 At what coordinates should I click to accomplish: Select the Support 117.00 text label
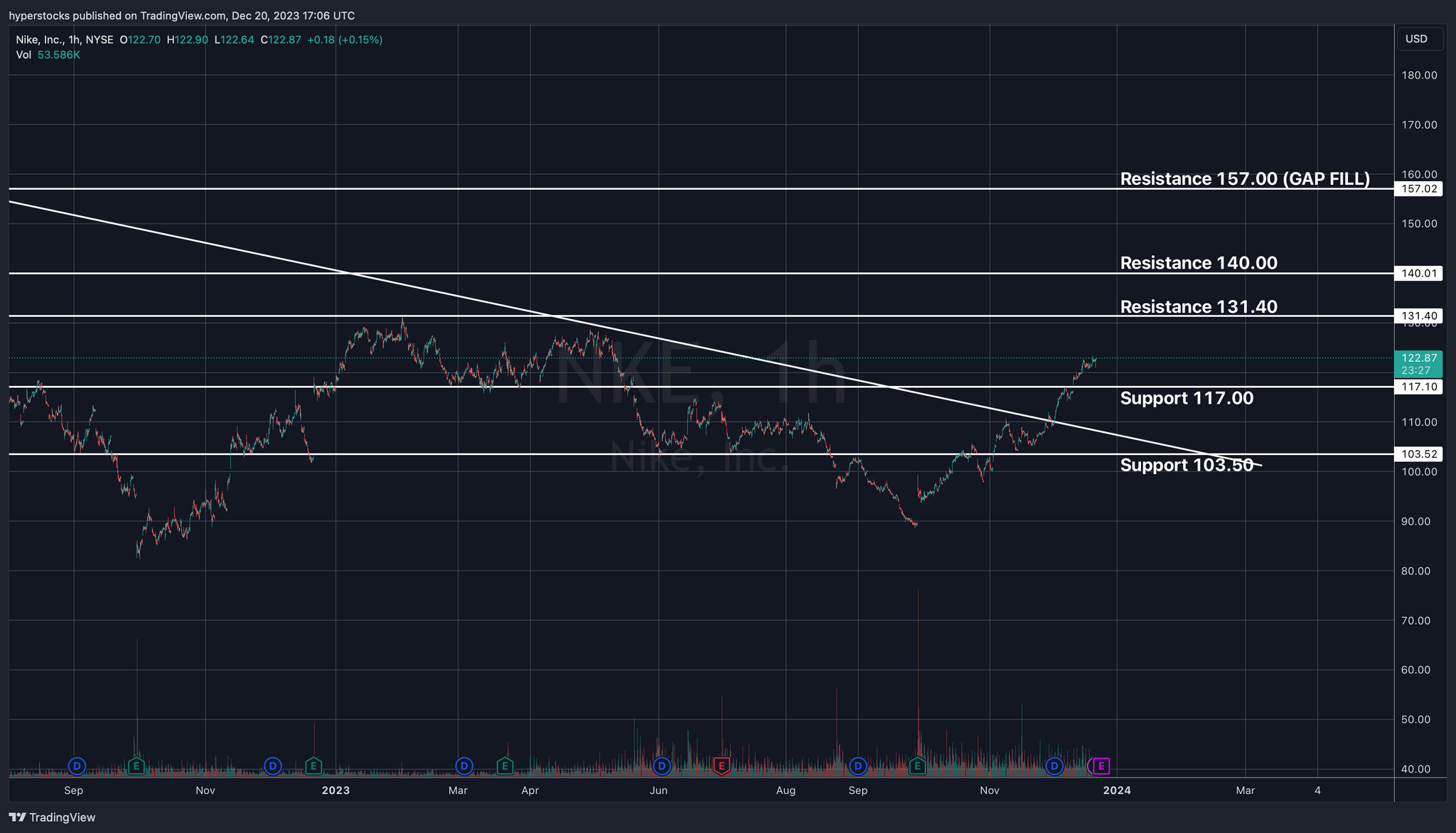tap(1186, 398)
